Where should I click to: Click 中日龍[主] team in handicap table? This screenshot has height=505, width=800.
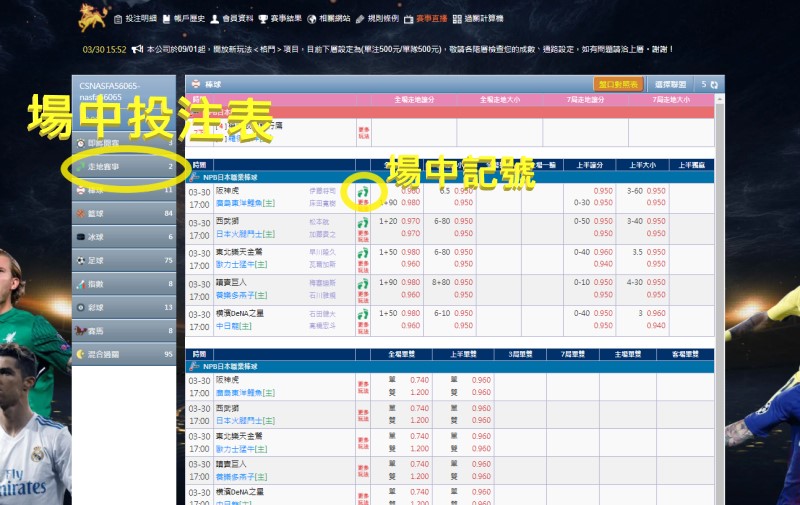tap(233, 326)
